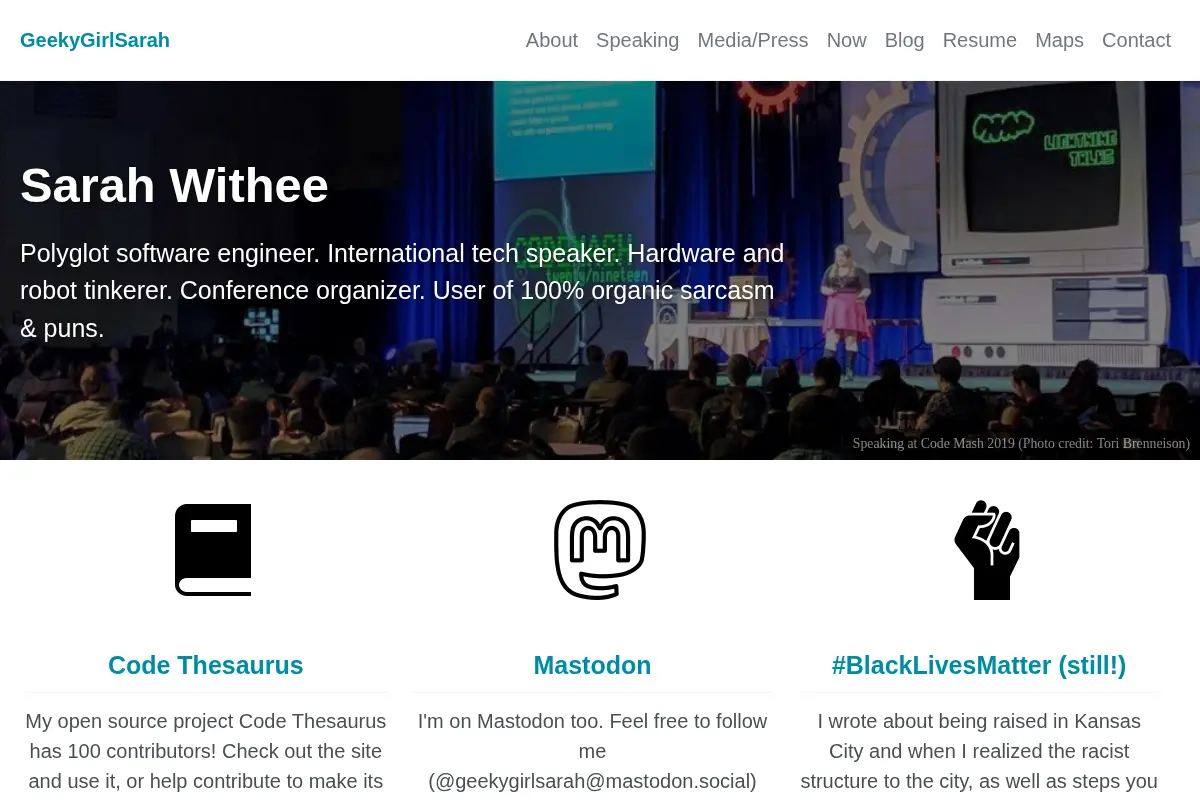Open the Resume navigation item

pos(980,40)
